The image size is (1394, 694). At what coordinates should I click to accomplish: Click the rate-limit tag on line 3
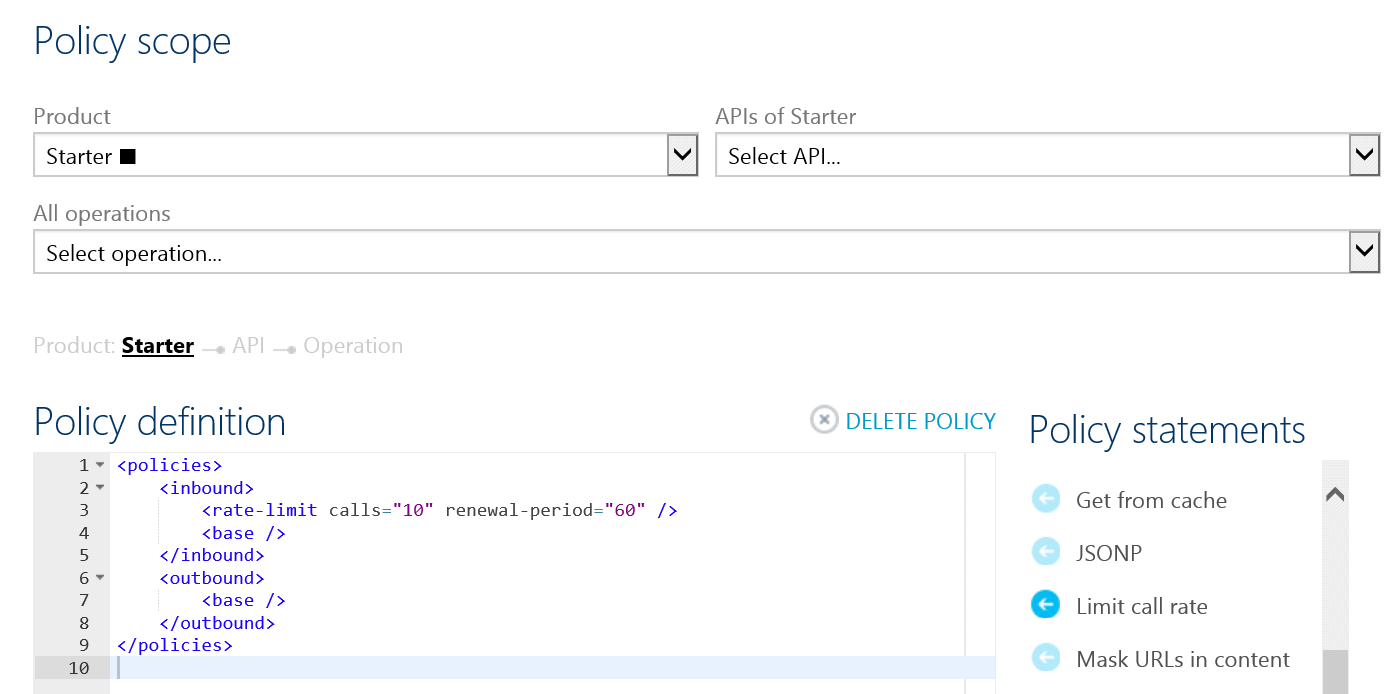click(x=260, y=510)
